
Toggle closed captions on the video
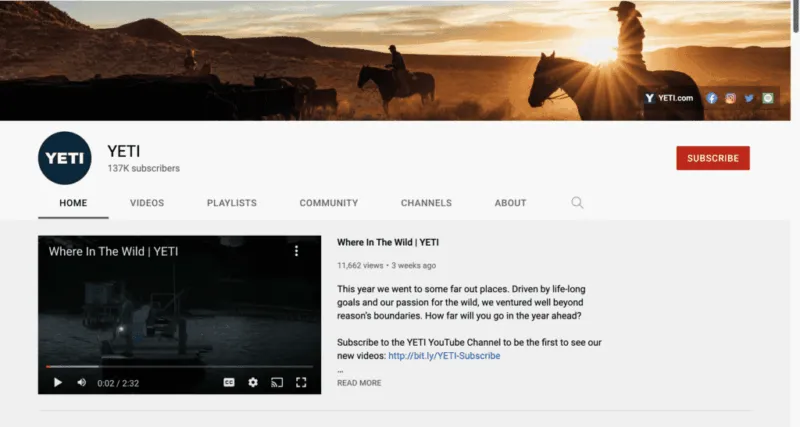[x=229, y=383]
